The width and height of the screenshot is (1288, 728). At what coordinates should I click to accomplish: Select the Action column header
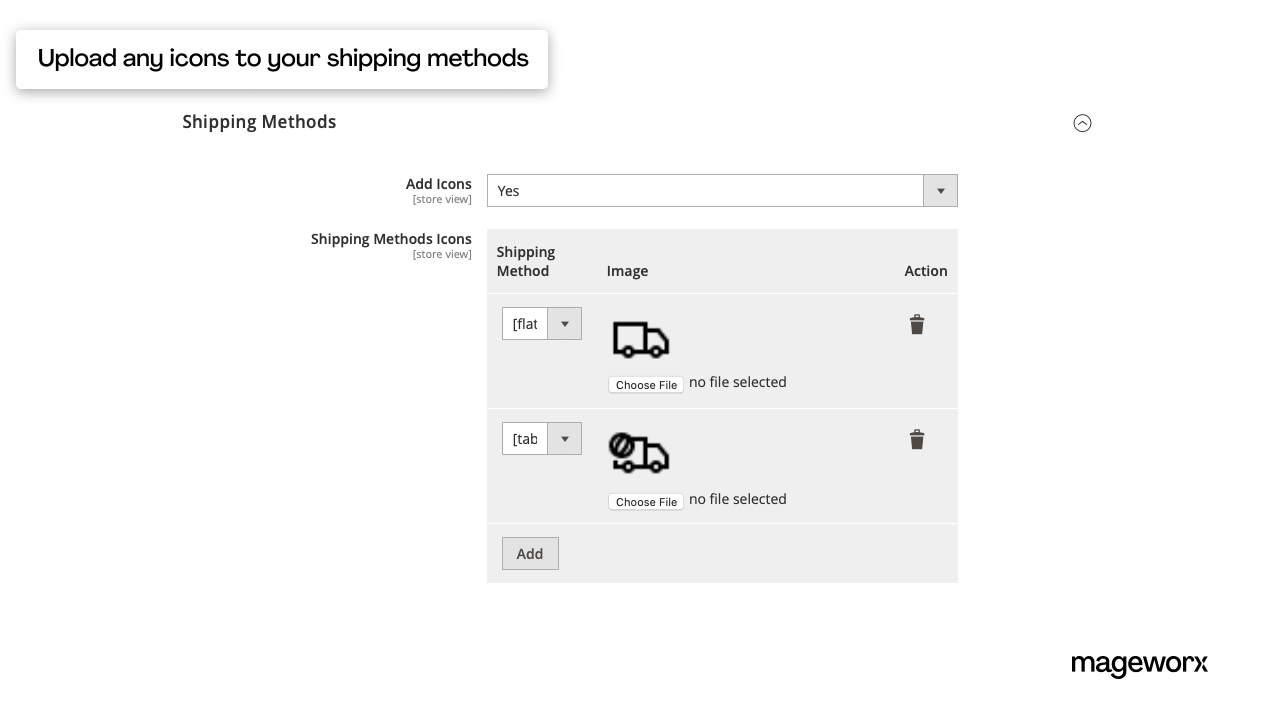tap(925, 271)
